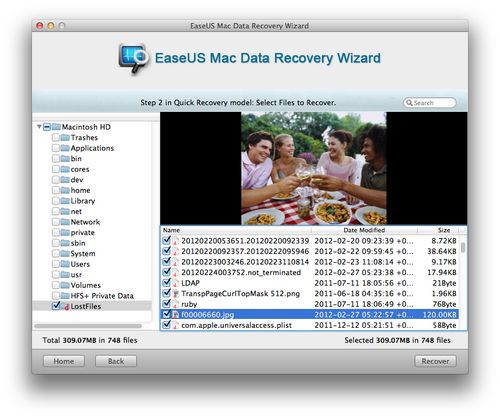Uncheck the f00006660.jpg file checkbox
500x418 pixels.
166,314
